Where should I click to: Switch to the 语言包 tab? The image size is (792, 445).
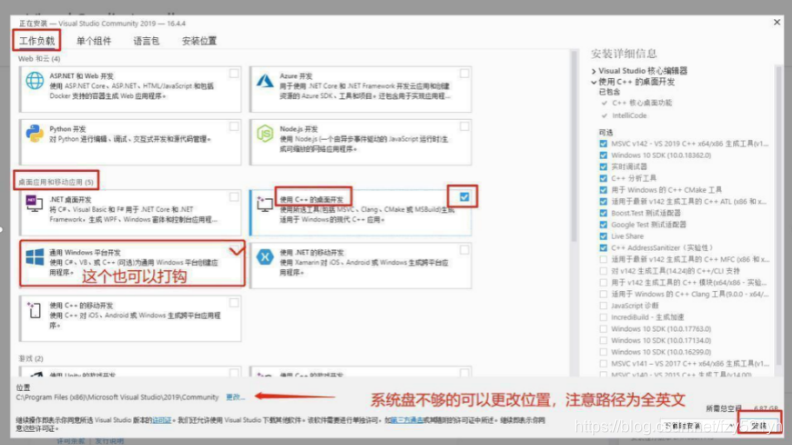pos(146,41)
